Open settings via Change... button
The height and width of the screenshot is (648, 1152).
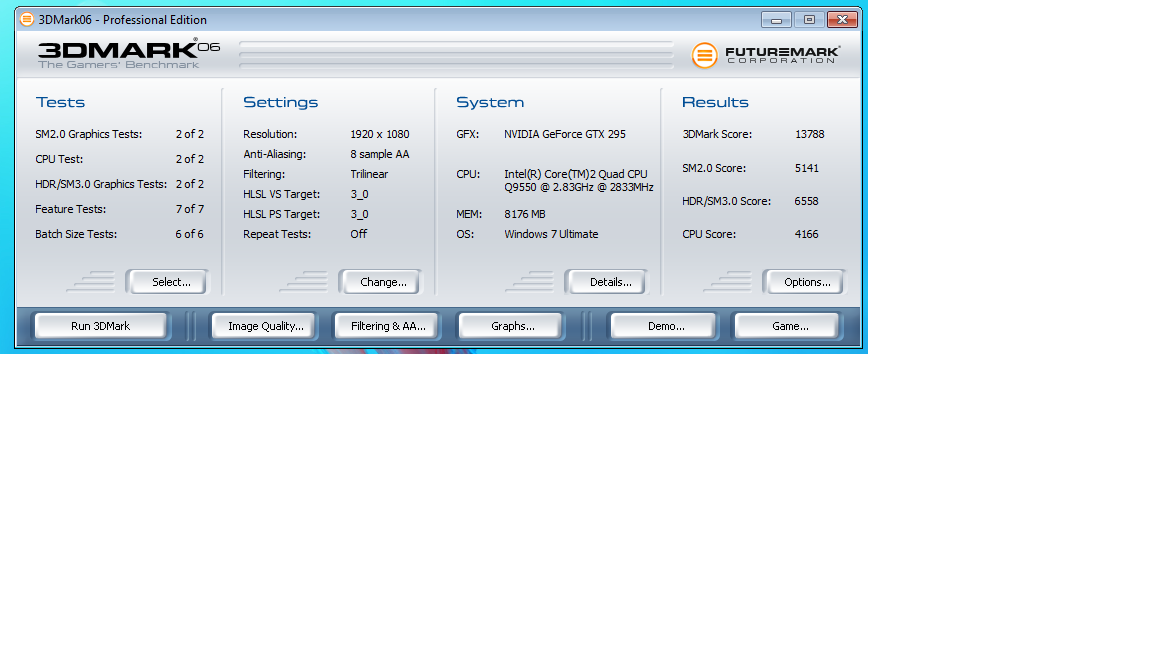tap(383, 282)
